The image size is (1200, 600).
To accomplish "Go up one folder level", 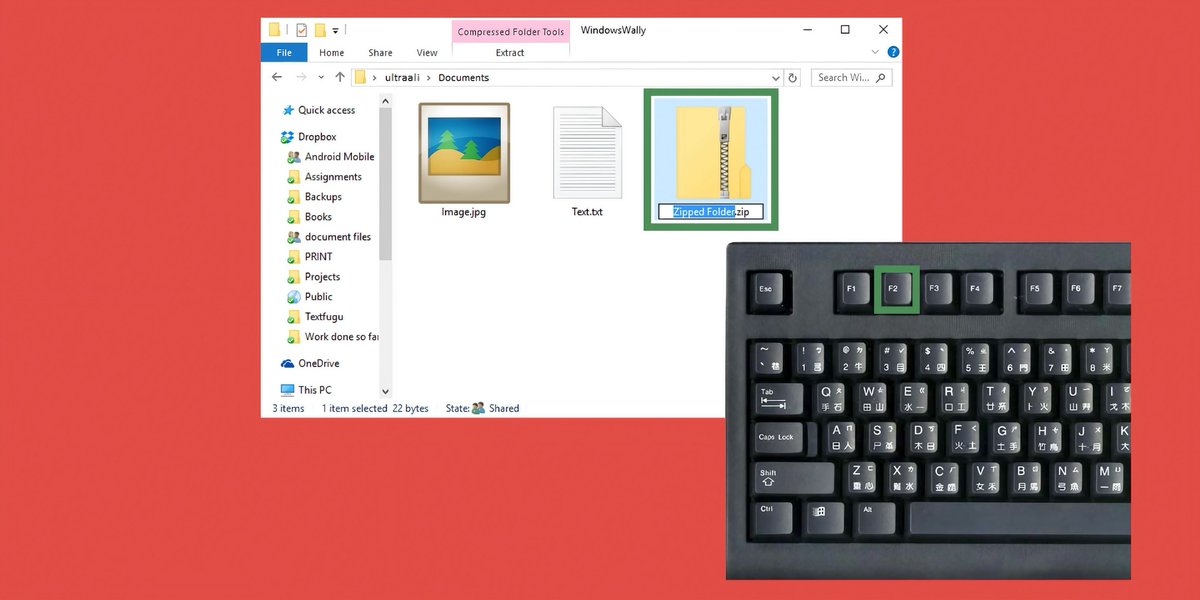I will coord(340,77).
